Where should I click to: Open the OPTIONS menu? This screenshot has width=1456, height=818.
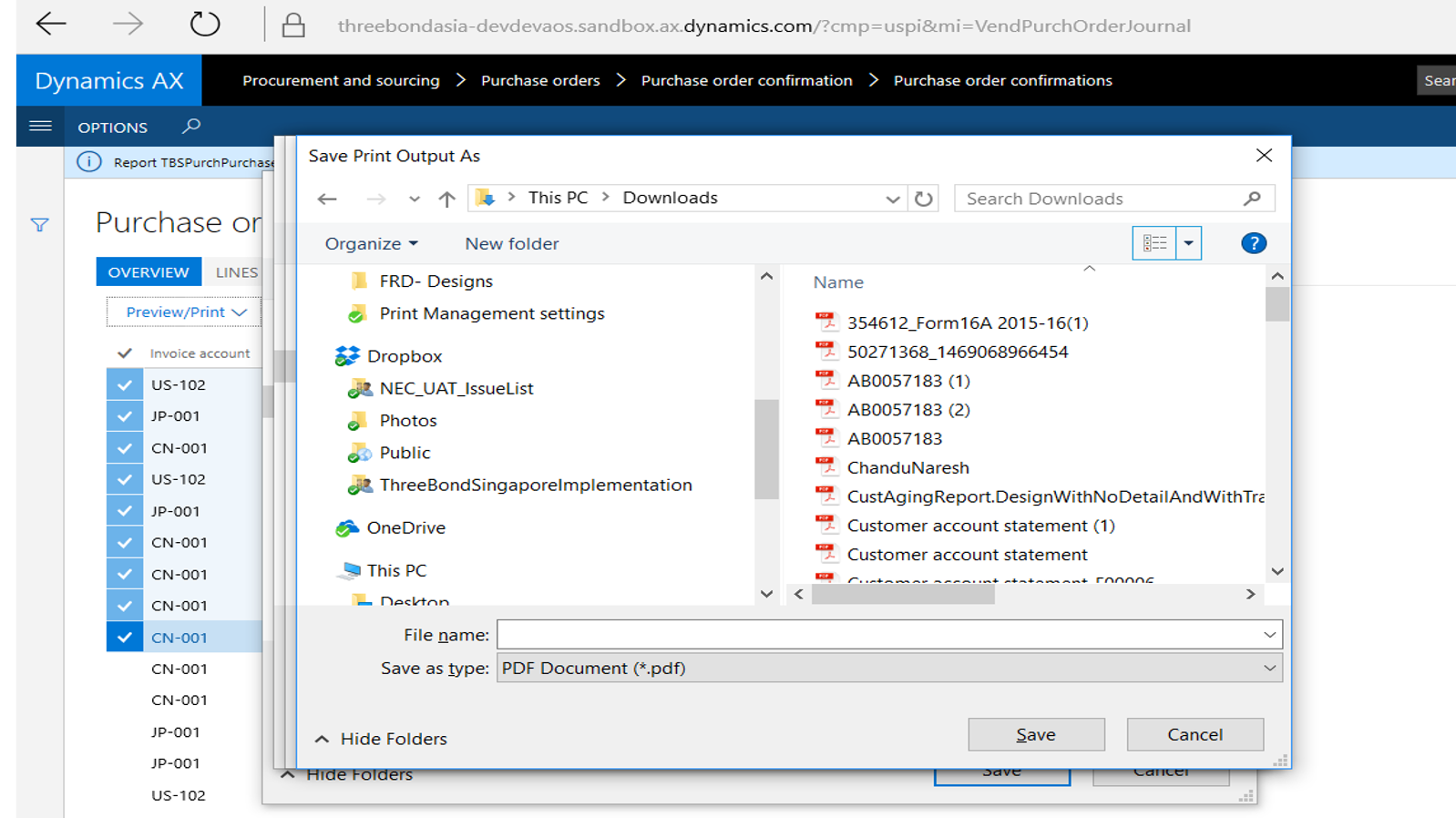(x=112, y=128)
